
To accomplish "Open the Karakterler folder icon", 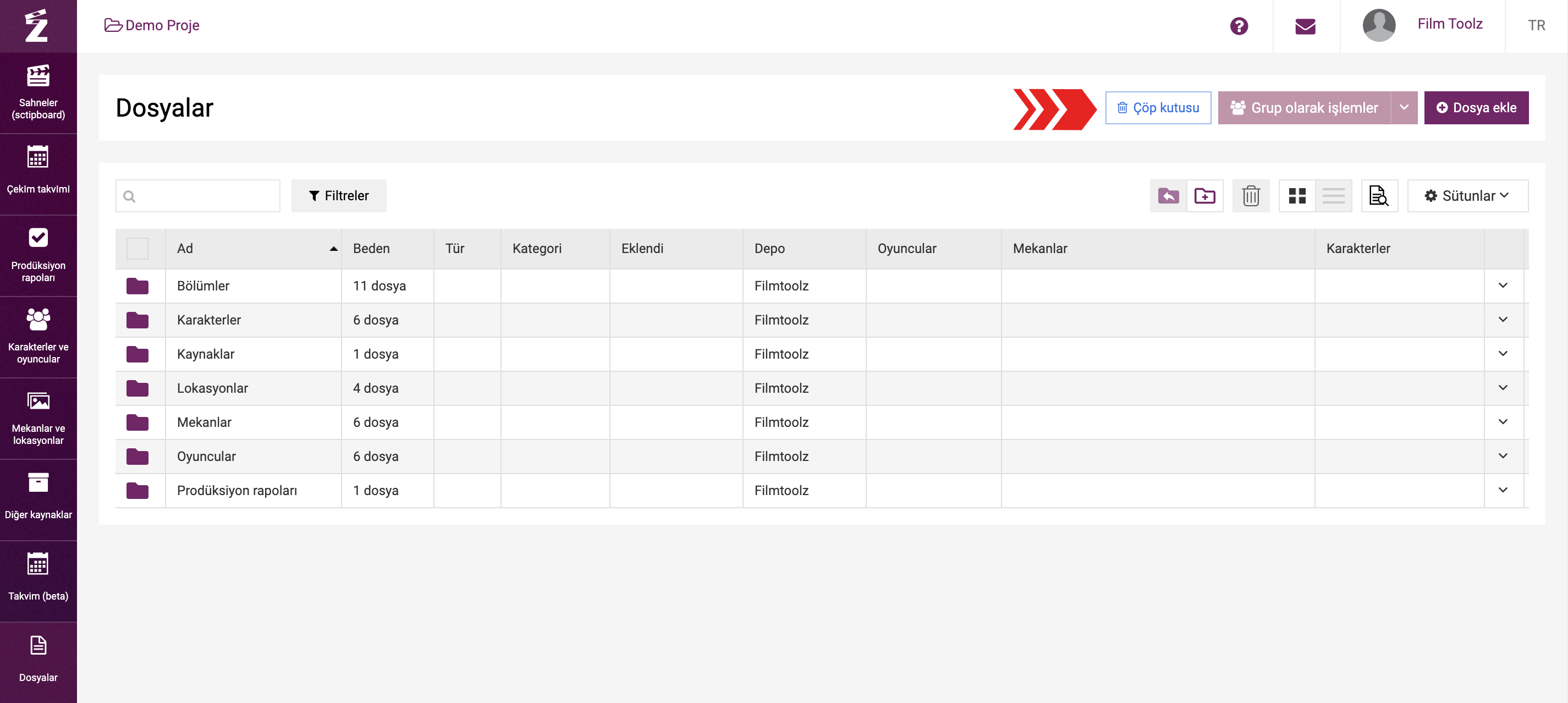I will 137,320.
